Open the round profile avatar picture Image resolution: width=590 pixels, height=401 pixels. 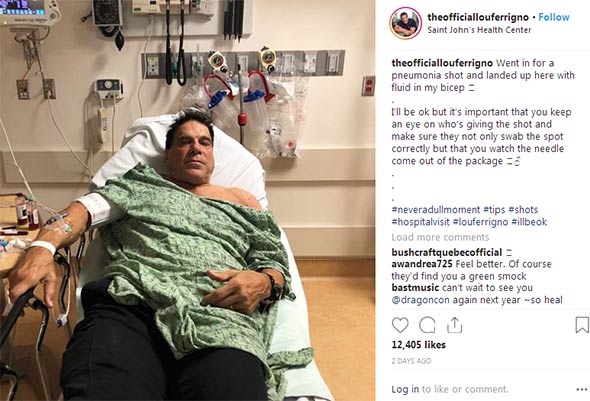click(x=405, y=23)
